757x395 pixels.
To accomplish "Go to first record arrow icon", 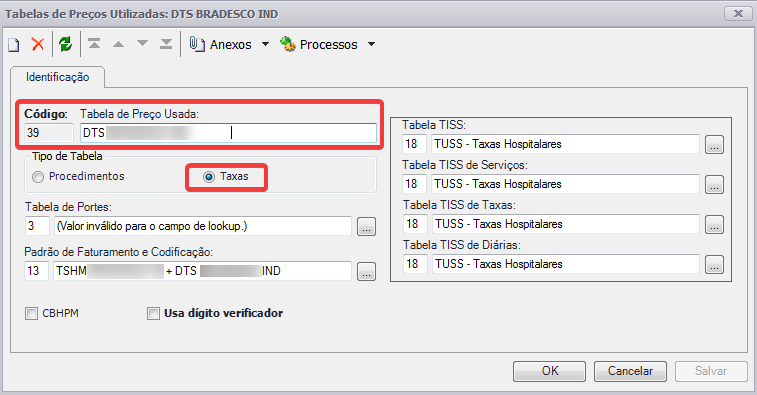I will tap(94, 44).
